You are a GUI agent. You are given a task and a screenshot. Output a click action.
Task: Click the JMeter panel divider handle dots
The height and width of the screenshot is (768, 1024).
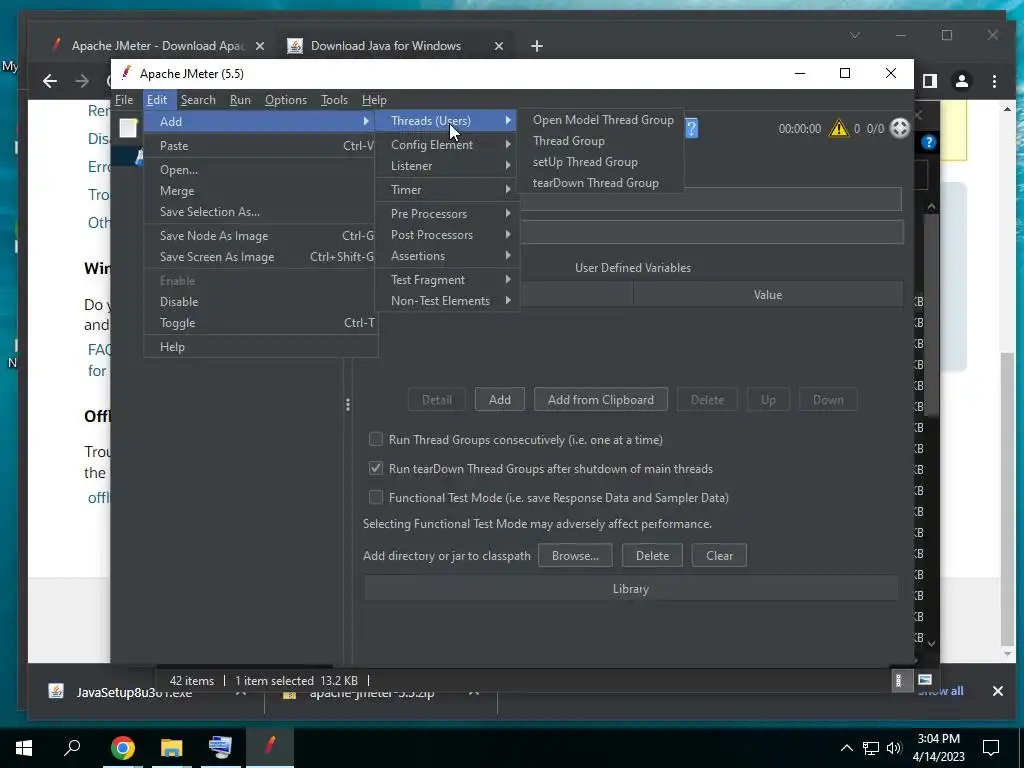pyautogui.click(x=347, y=405)
